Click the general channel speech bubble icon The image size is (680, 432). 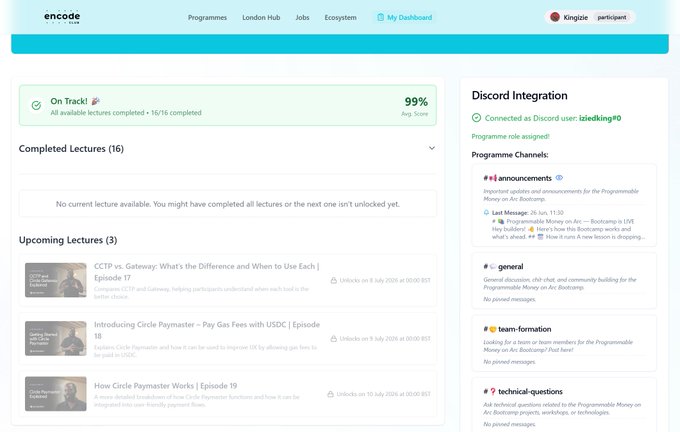coord(493,266)
